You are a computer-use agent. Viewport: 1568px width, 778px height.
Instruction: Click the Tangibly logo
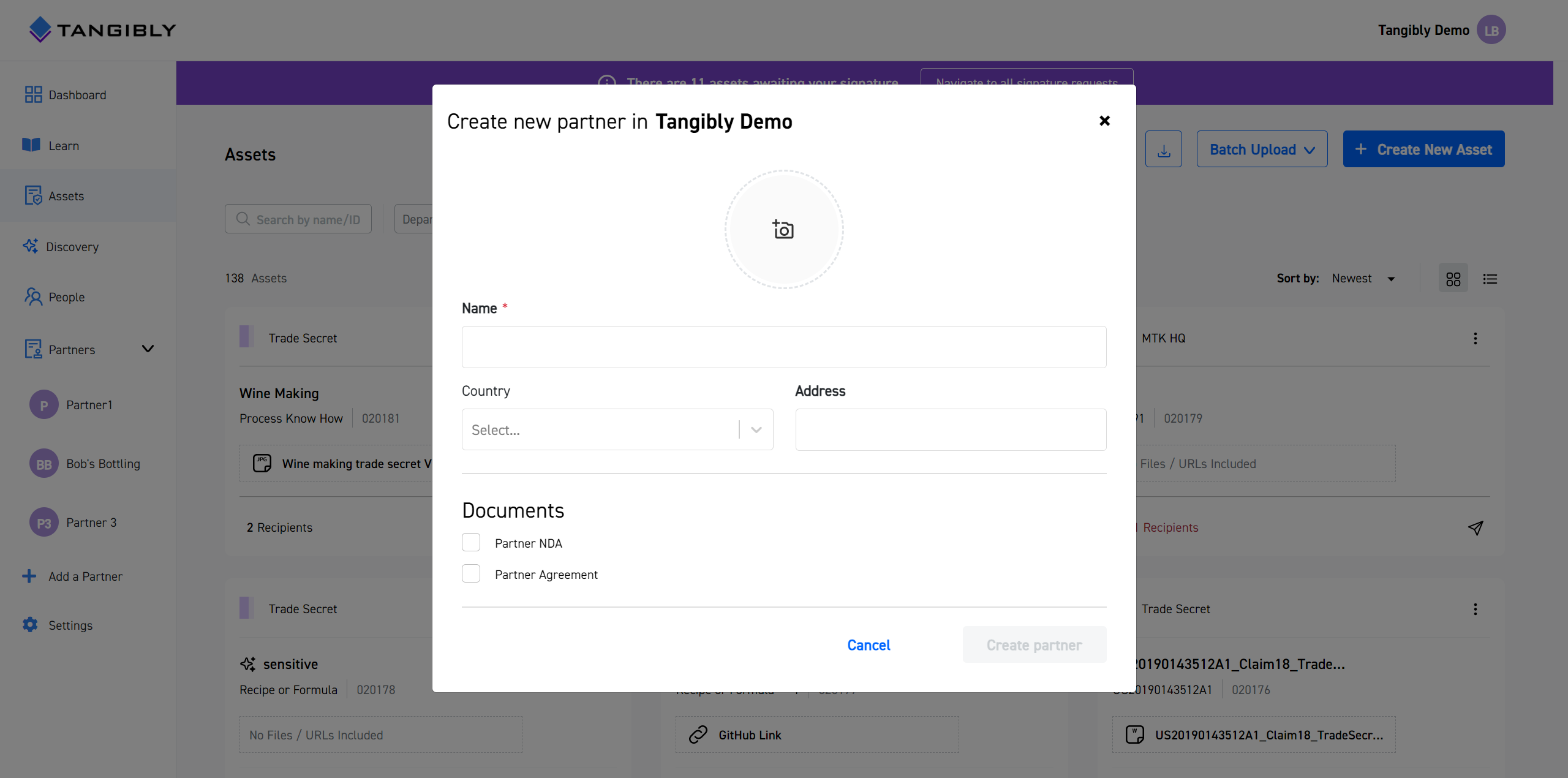point(102,29)
